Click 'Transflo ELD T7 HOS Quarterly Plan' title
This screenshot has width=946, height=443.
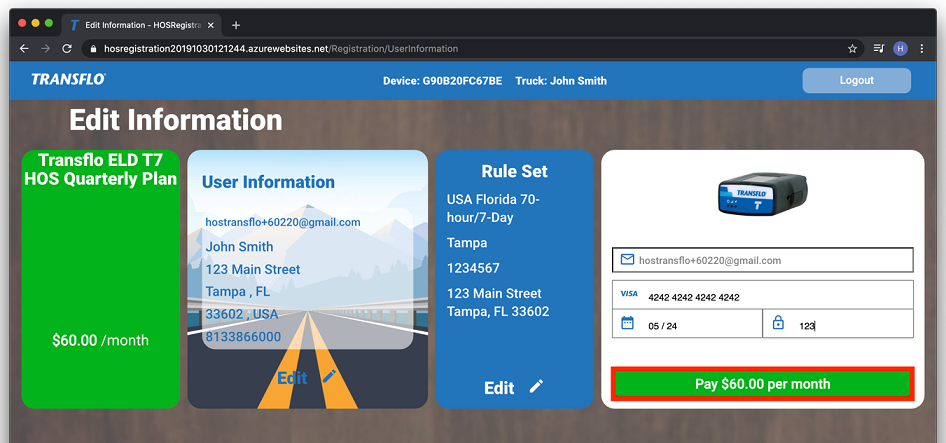pyautogui.click(x=100, y=170)
